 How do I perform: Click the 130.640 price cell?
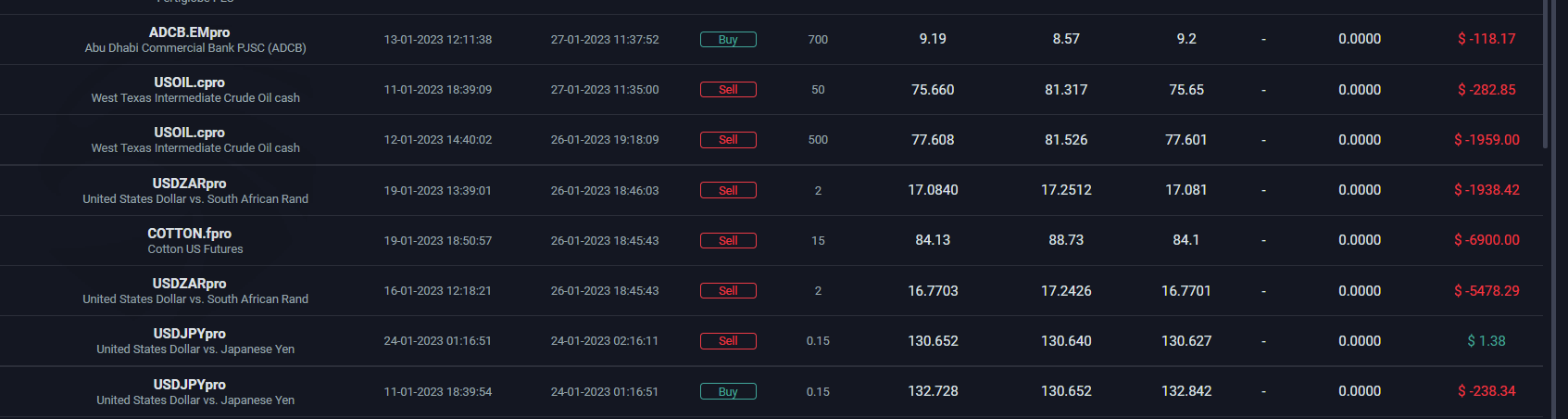coord(1066,341)
